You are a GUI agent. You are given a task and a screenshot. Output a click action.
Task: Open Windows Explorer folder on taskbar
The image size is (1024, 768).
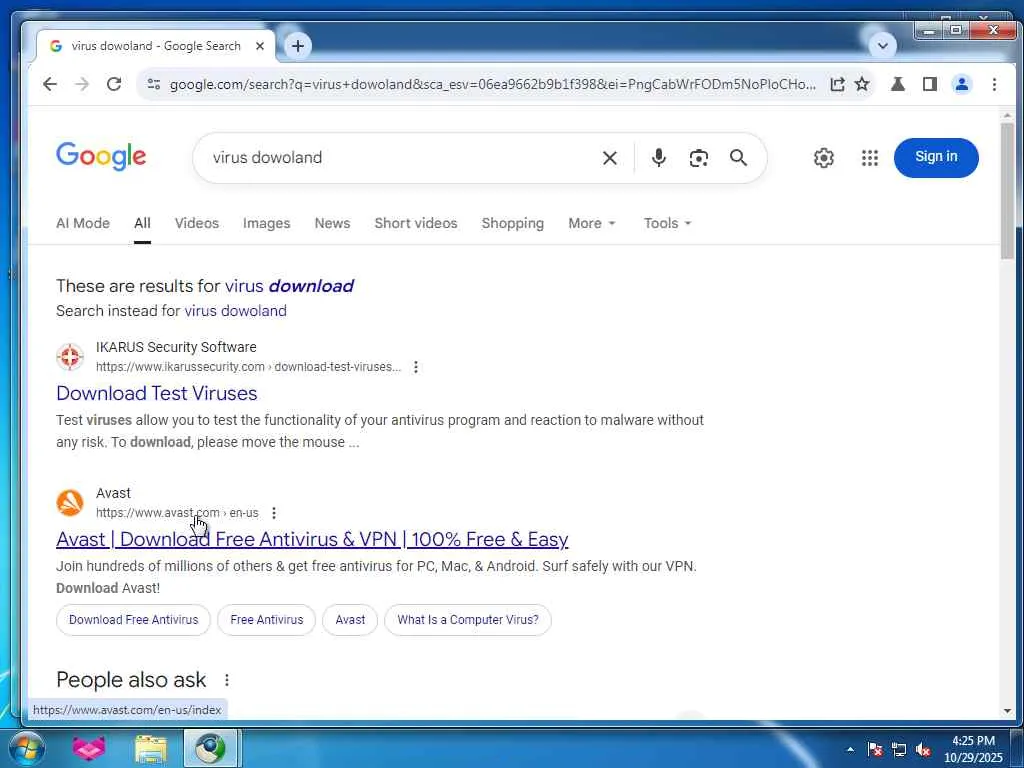tap(151, 748)
